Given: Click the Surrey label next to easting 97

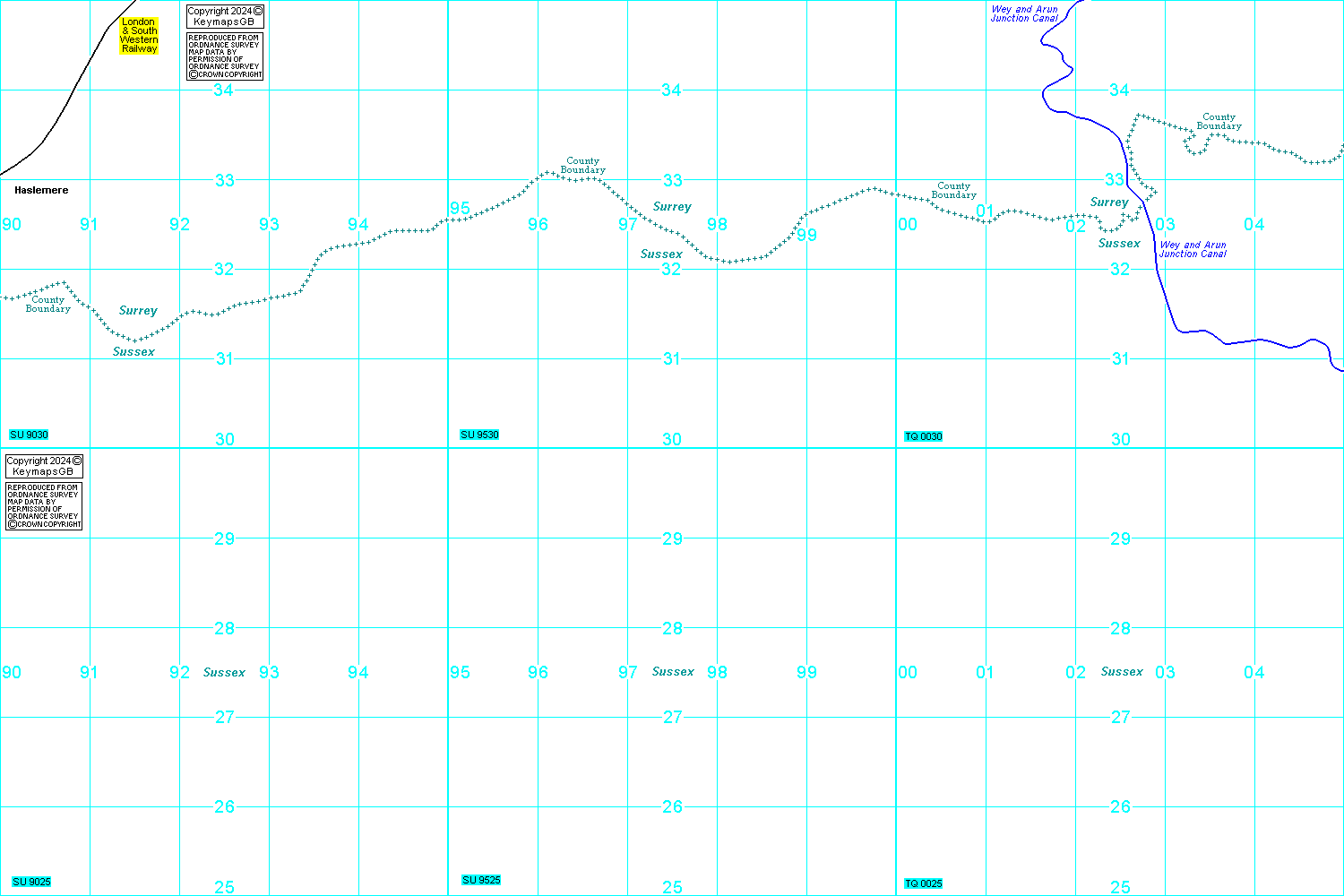Looking at the screenshot, I should [672, 207].
